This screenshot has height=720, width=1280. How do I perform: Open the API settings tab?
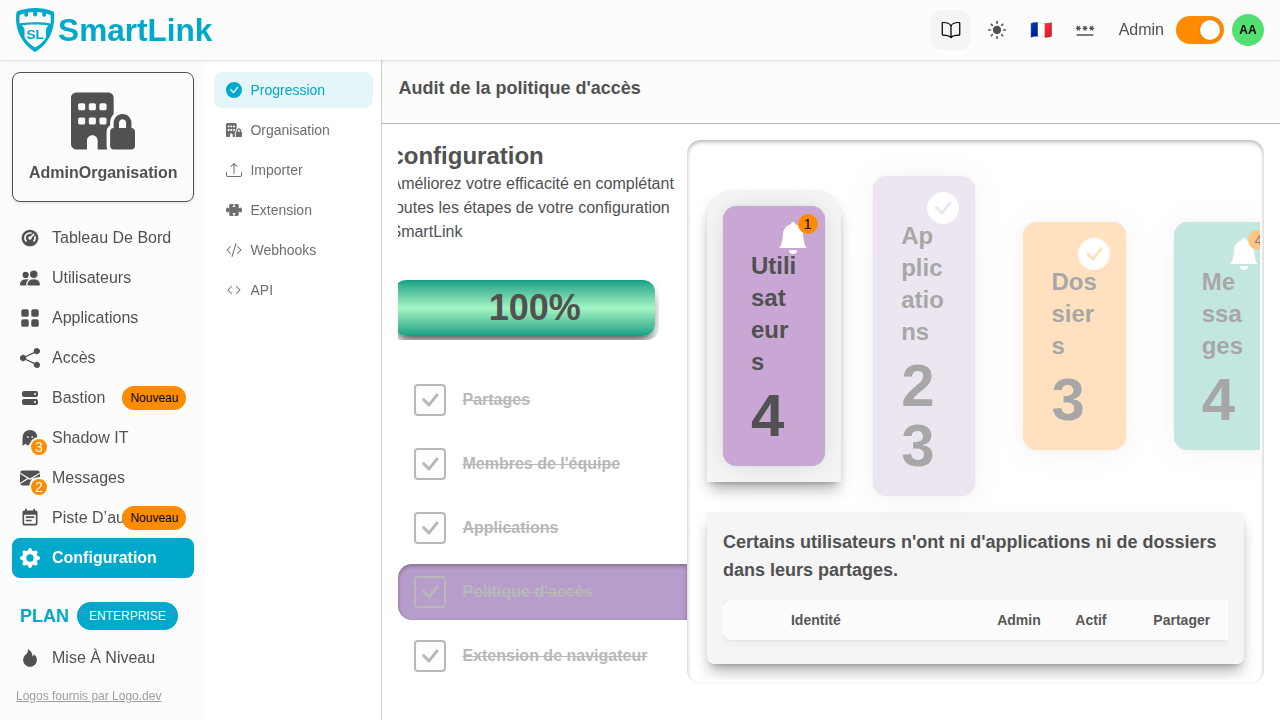(261, 290)
